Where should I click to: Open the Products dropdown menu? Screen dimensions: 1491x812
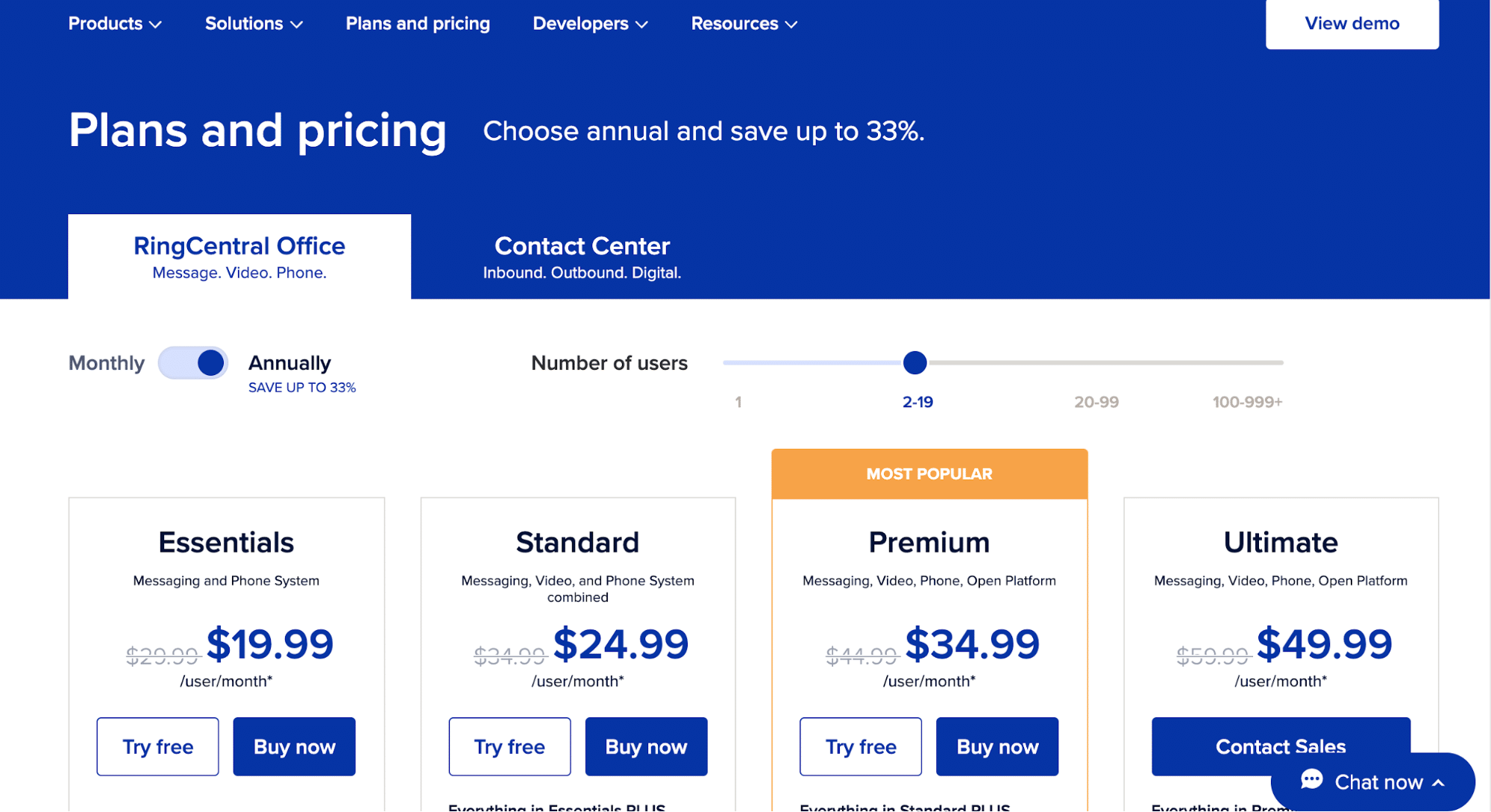pos(115,24)
